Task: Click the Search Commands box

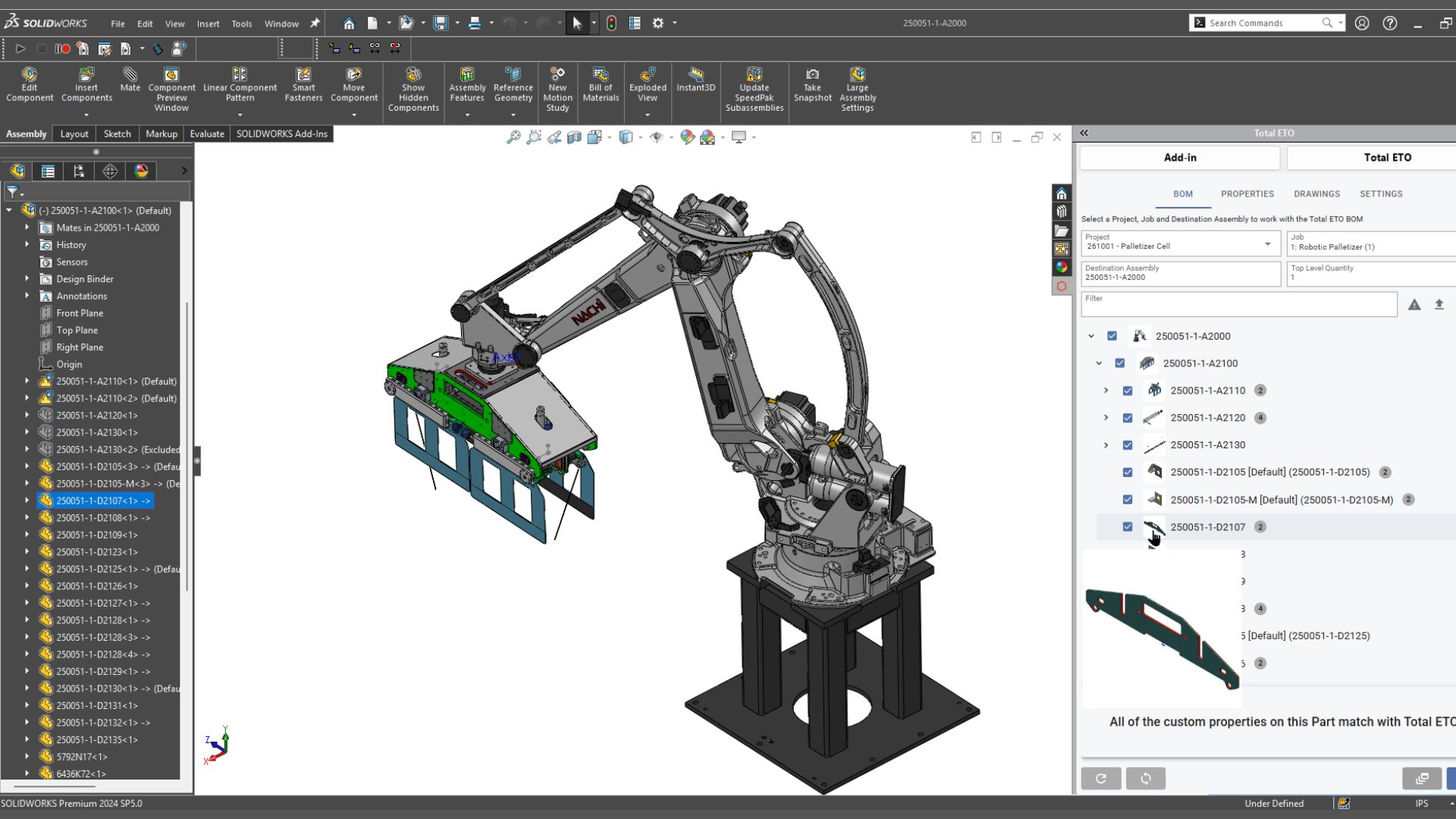Action: (1266, 24)
